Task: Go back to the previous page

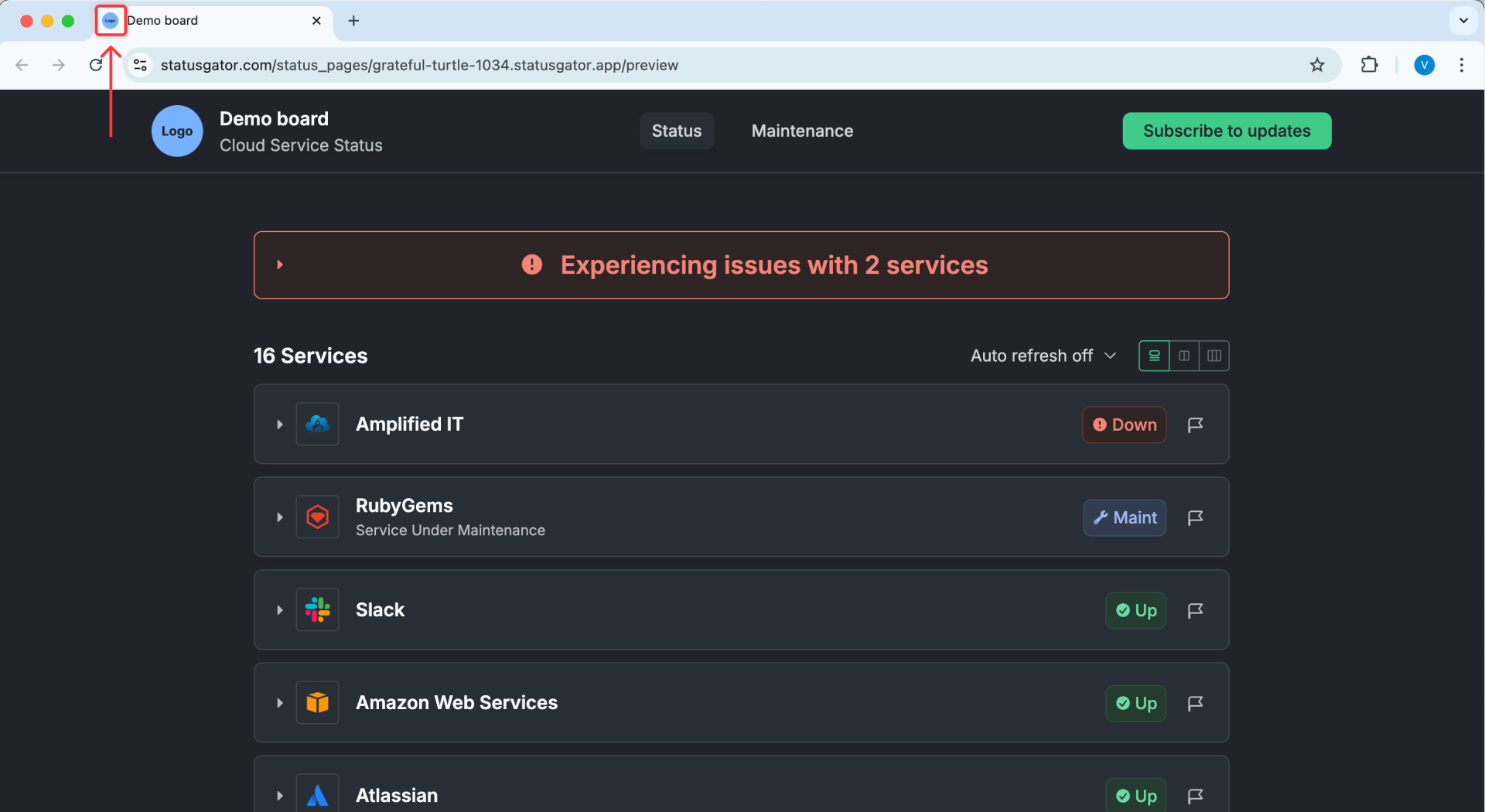Action: click(x=22, y=65)
